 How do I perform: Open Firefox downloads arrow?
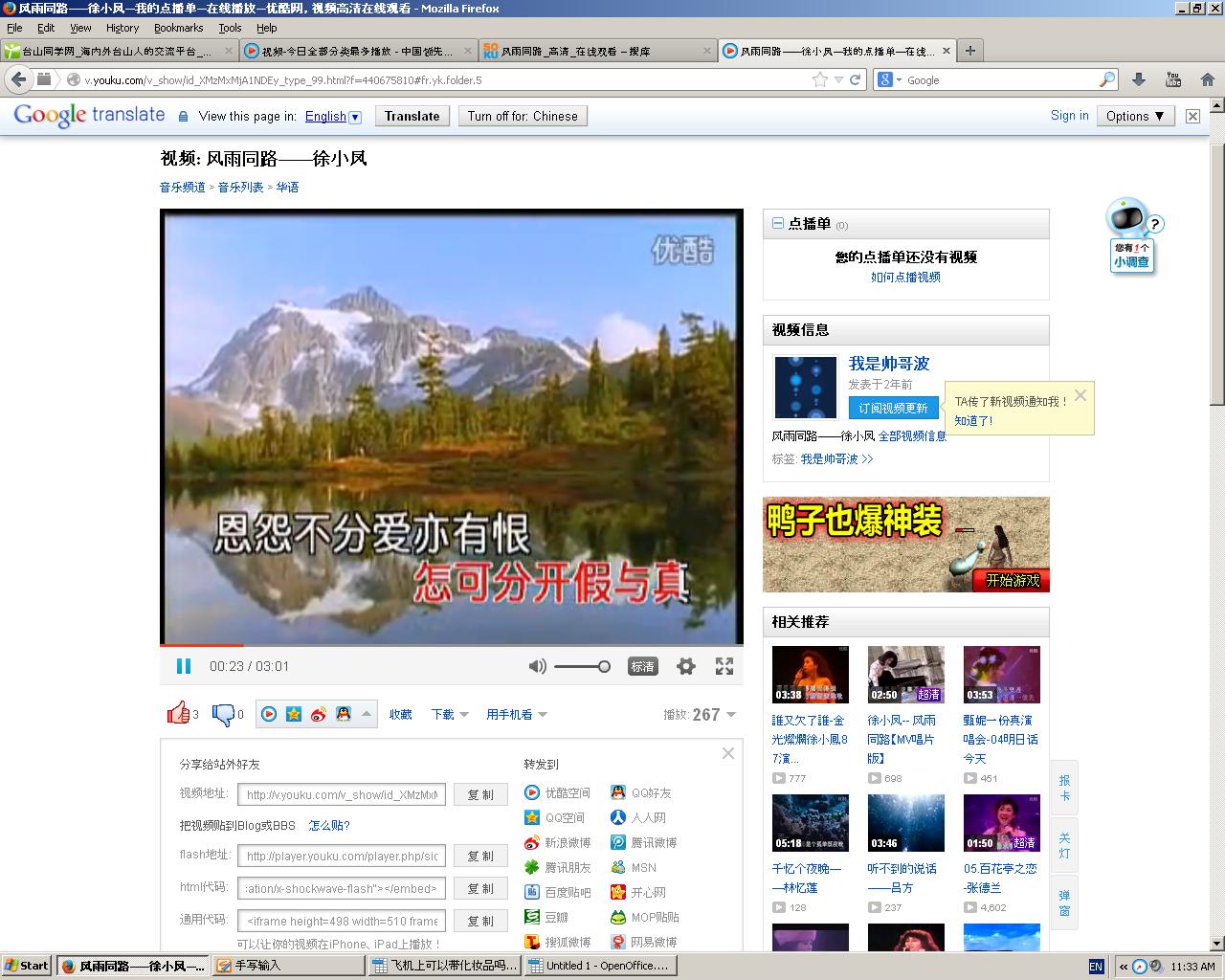[x=1139, y=80]
